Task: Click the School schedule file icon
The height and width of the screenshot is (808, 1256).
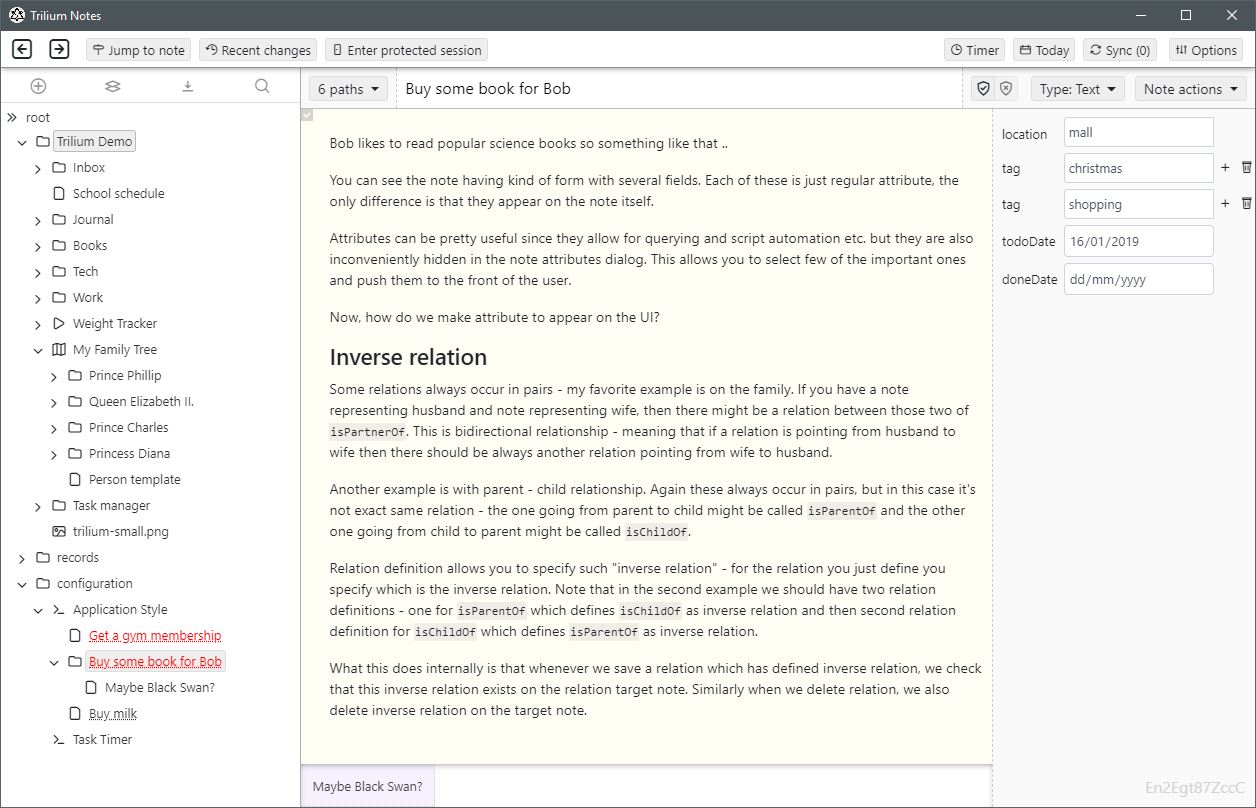Action: click(59, 193)
